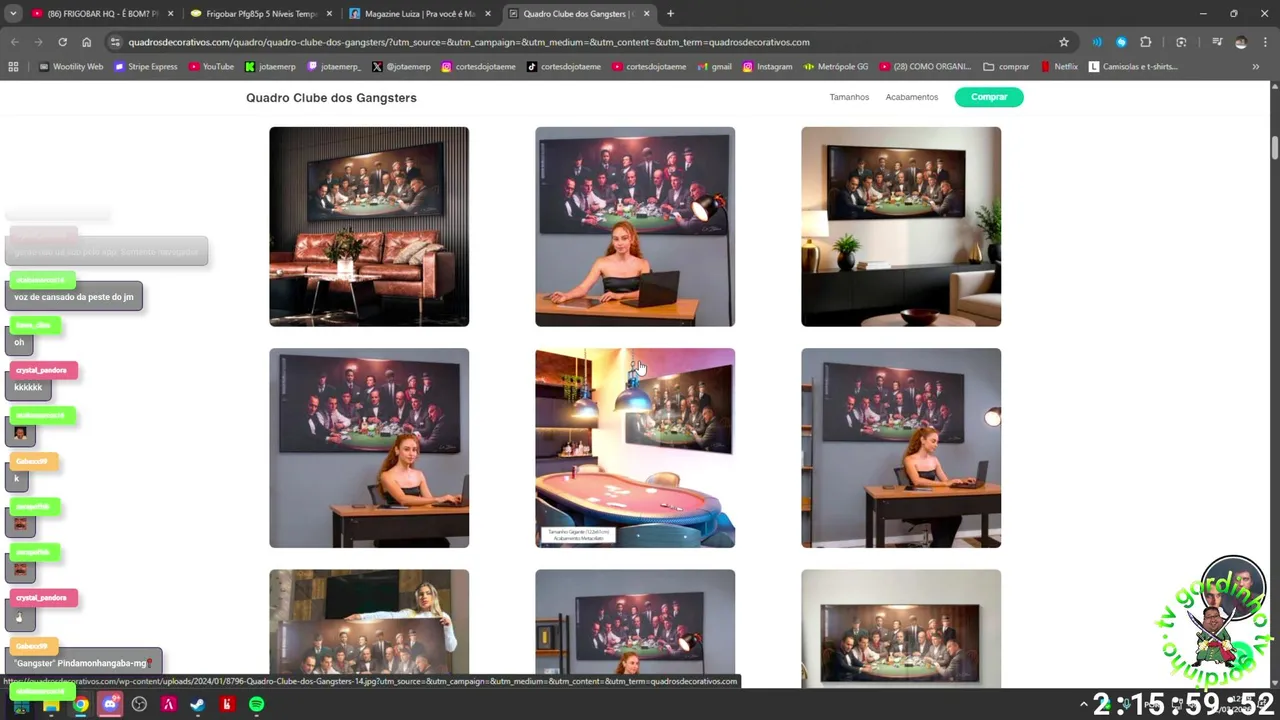Open OBS Studio in the taskbar
The height and width of the screenshot is (720, 1280).
139,704
